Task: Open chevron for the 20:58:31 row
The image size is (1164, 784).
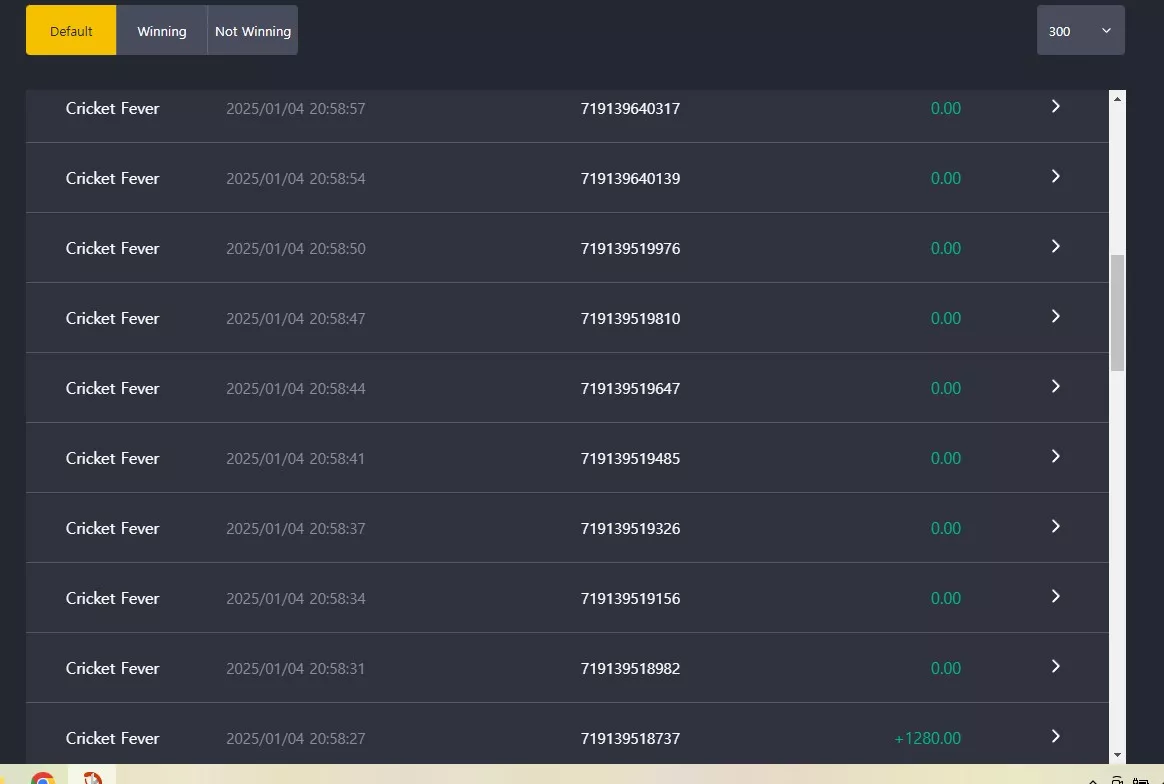Action: (x=1055, y=666)
